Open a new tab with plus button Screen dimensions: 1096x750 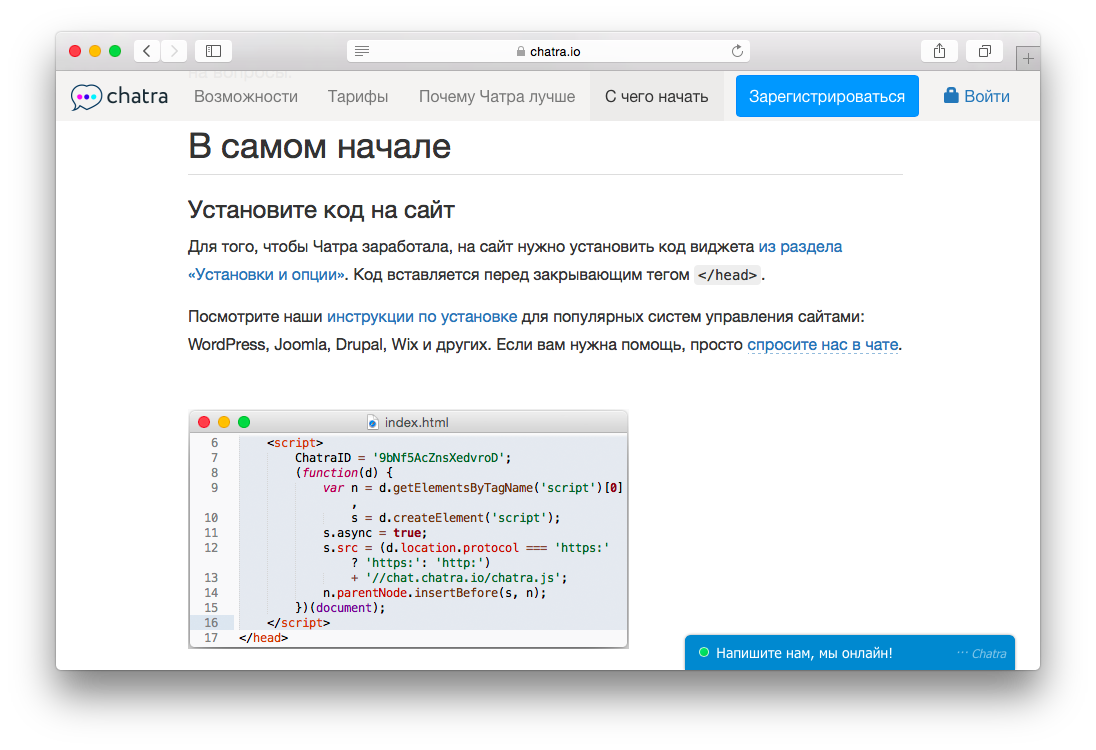(1027, 59)
